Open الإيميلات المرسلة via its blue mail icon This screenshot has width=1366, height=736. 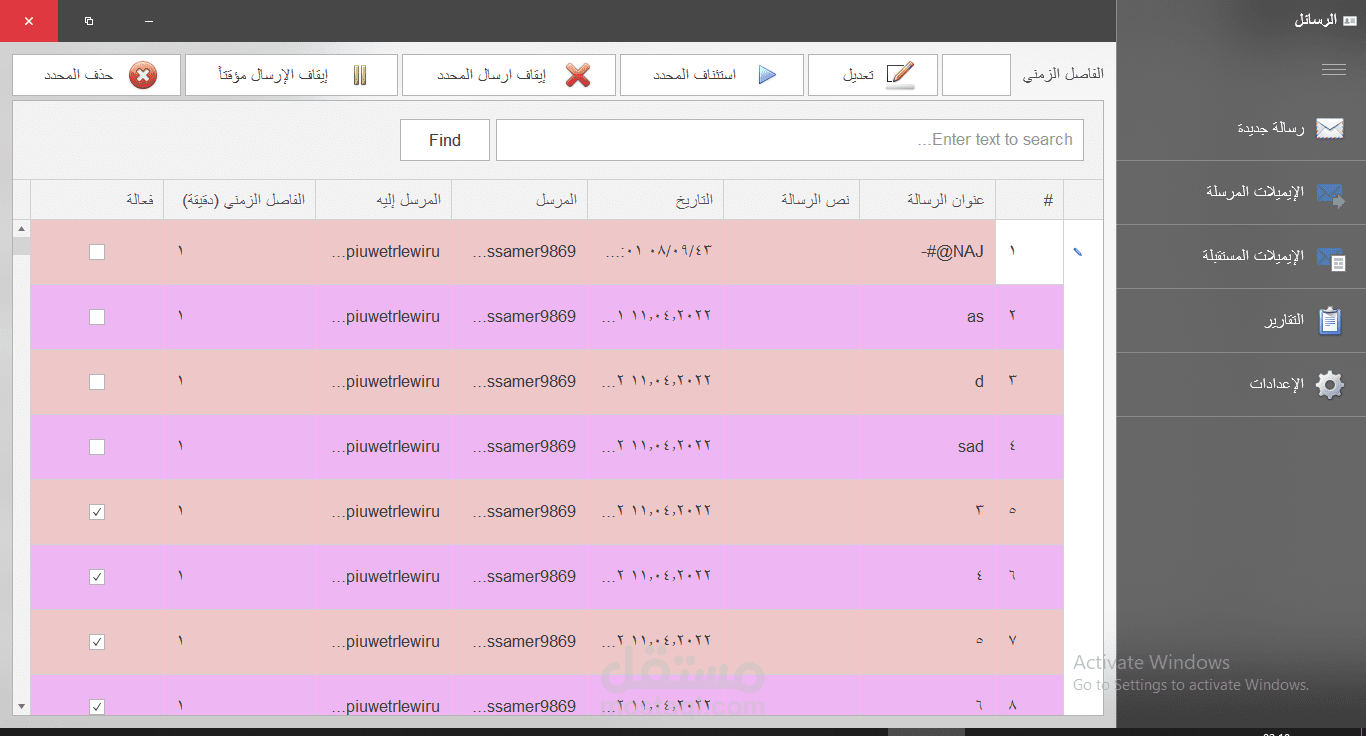(x=1330, y=192)
